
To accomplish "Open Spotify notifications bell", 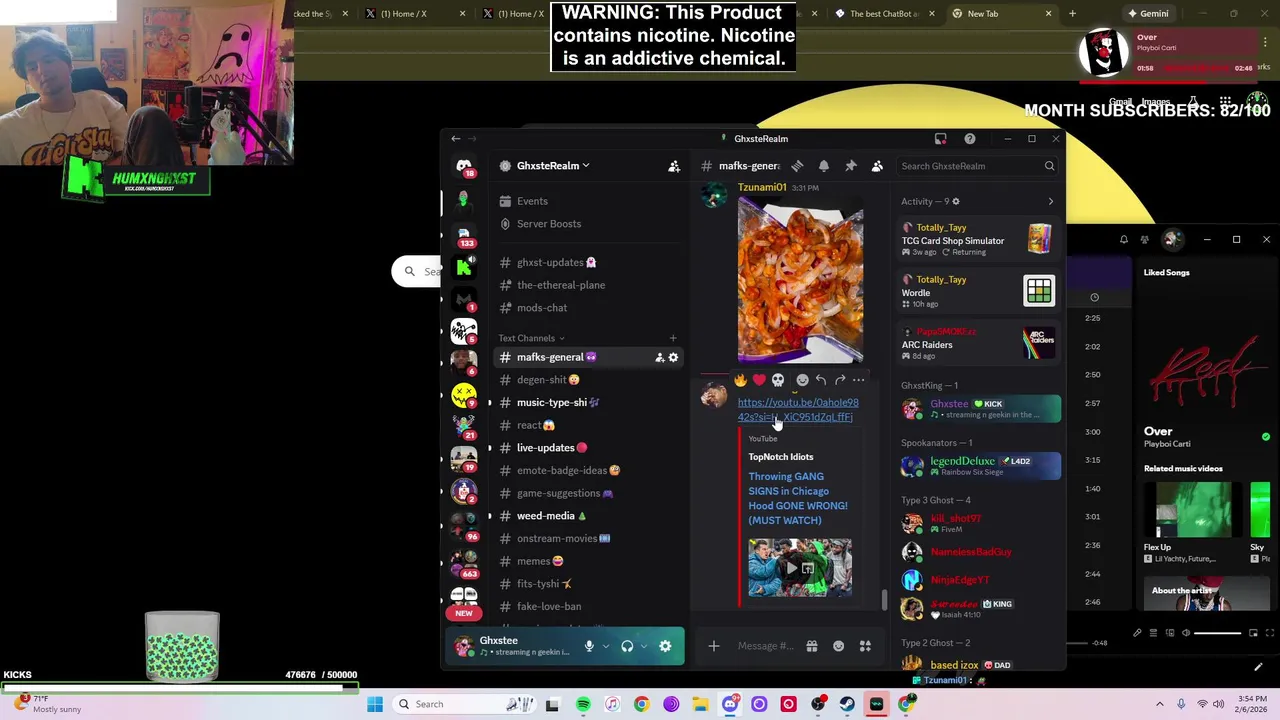I will pos(1124,240).
